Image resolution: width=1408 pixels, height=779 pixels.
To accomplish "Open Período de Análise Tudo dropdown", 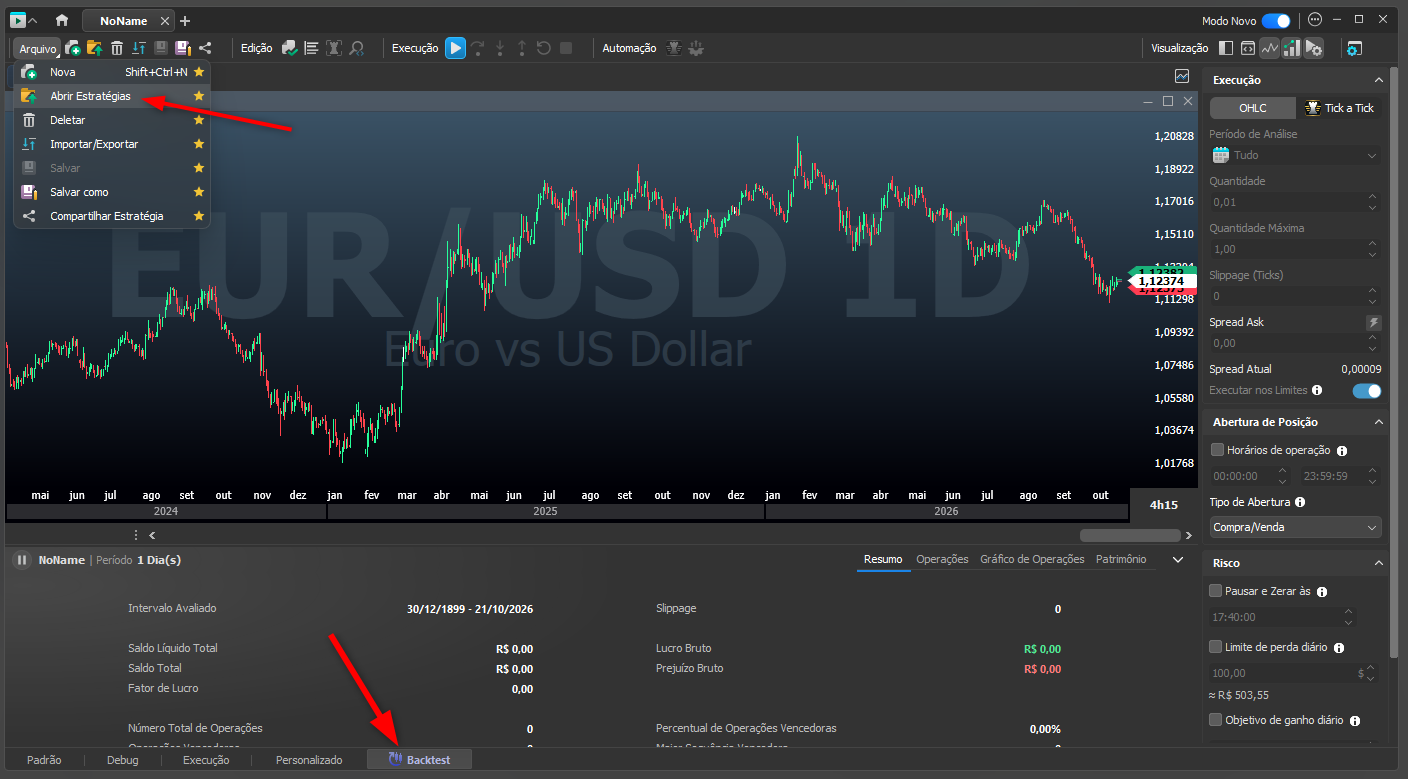I will pos(1295,155).
